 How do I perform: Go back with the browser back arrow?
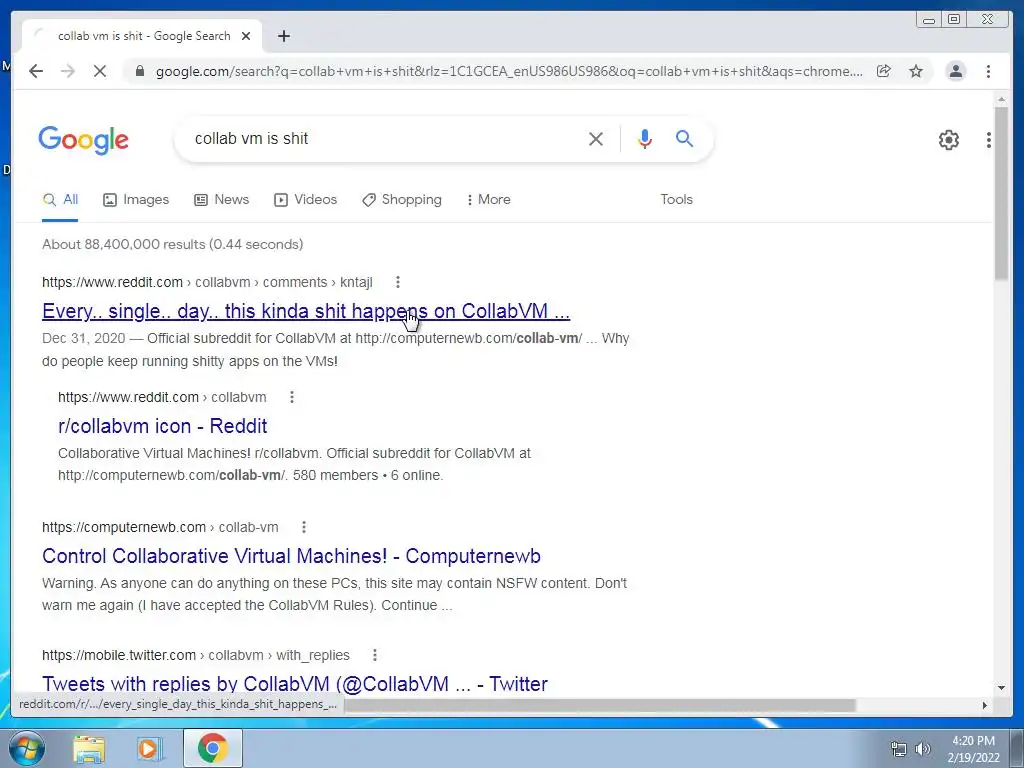coord(36,71)
